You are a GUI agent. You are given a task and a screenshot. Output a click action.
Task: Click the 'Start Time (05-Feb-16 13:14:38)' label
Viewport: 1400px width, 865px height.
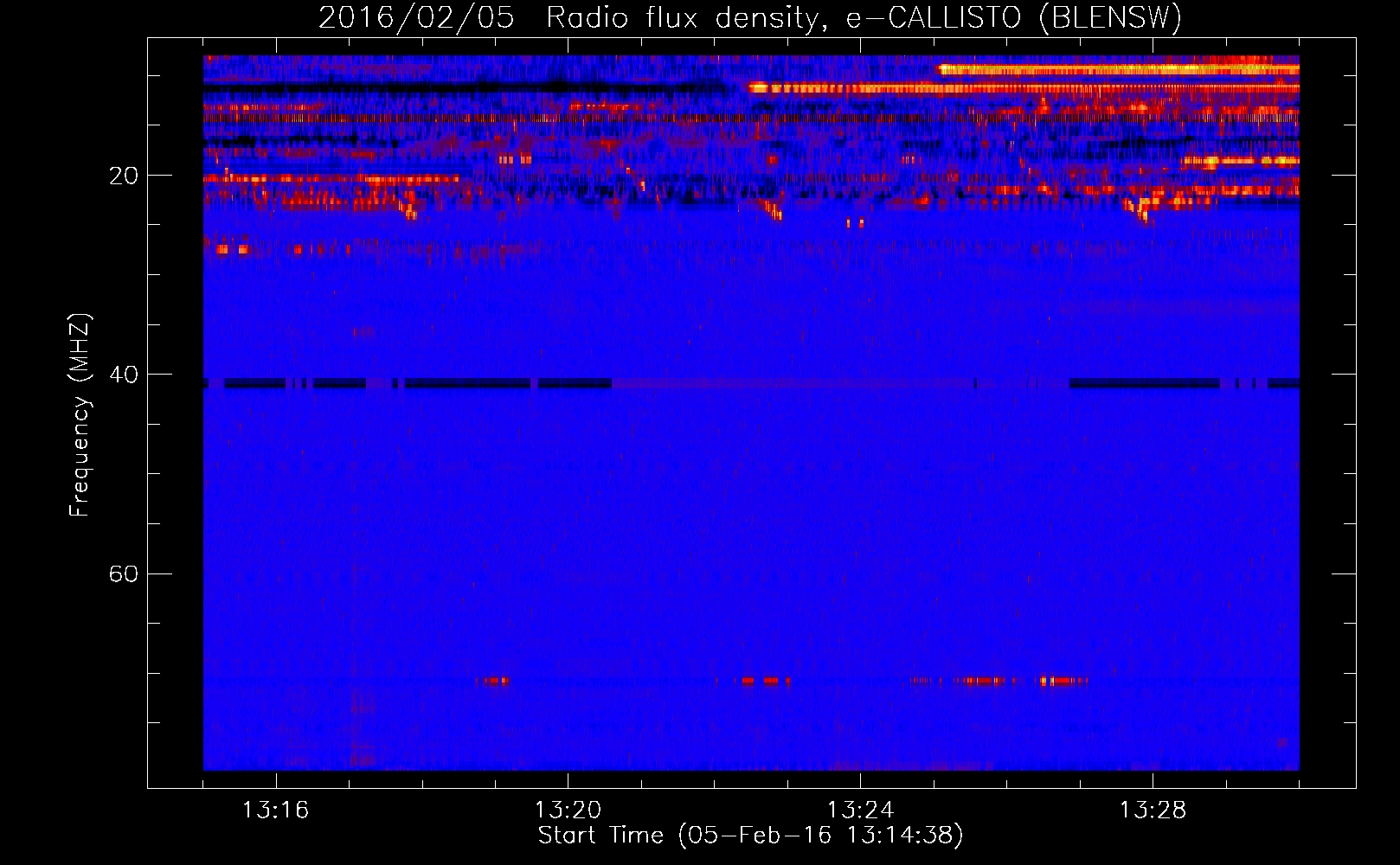tap(750, 836)
